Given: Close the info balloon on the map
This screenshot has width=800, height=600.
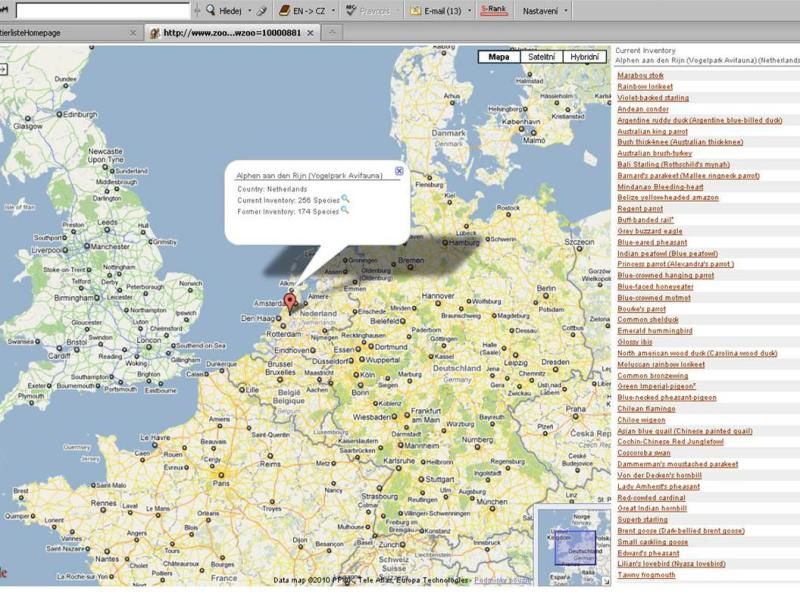Looking at the screenshot, I should (x=399, y=171).
